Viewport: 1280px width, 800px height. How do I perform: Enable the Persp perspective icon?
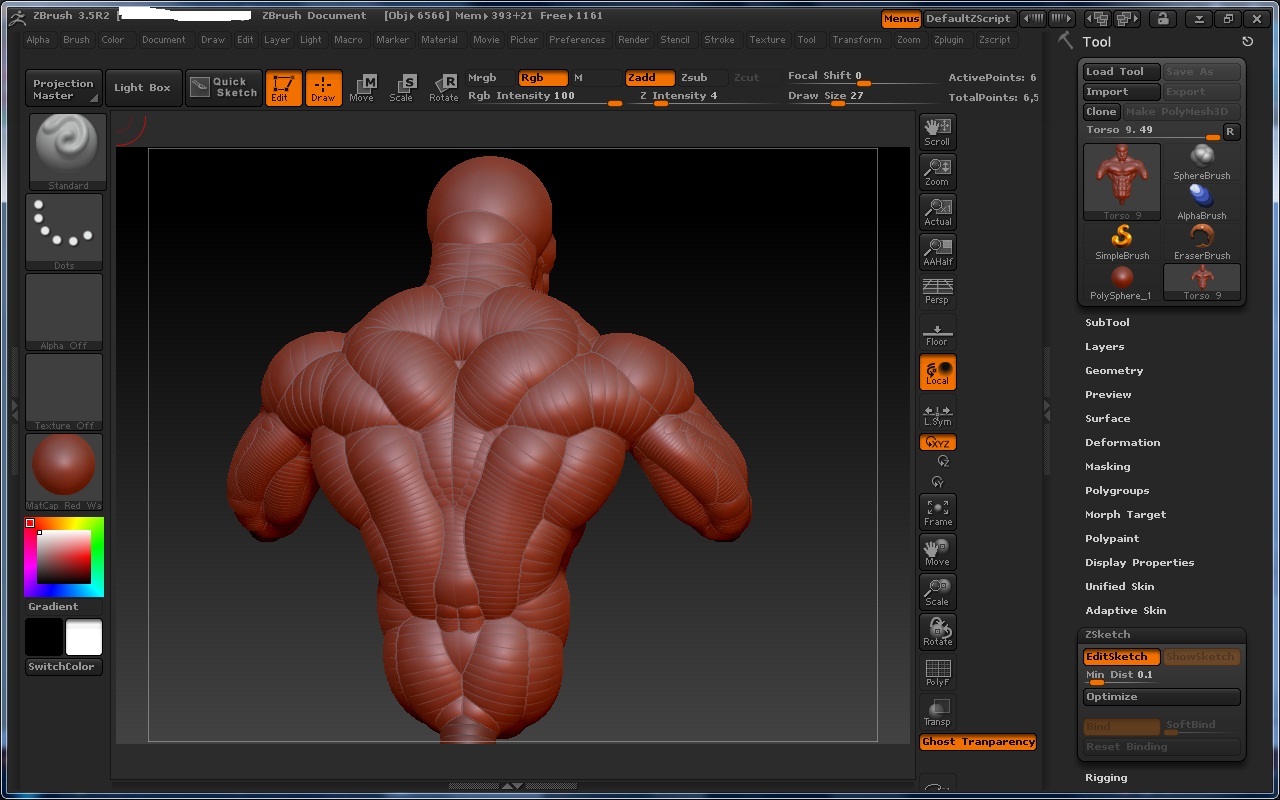point(937,291)
